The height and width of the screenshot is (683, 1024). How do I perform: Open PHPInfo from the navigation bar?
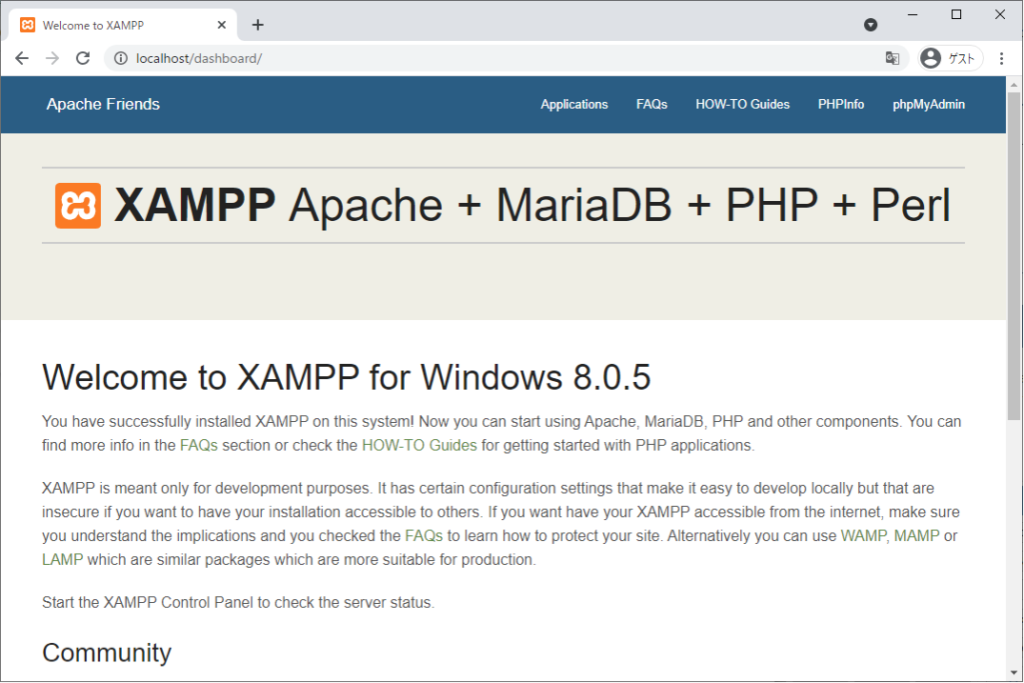pyautogui.click(x=840, y=104)
